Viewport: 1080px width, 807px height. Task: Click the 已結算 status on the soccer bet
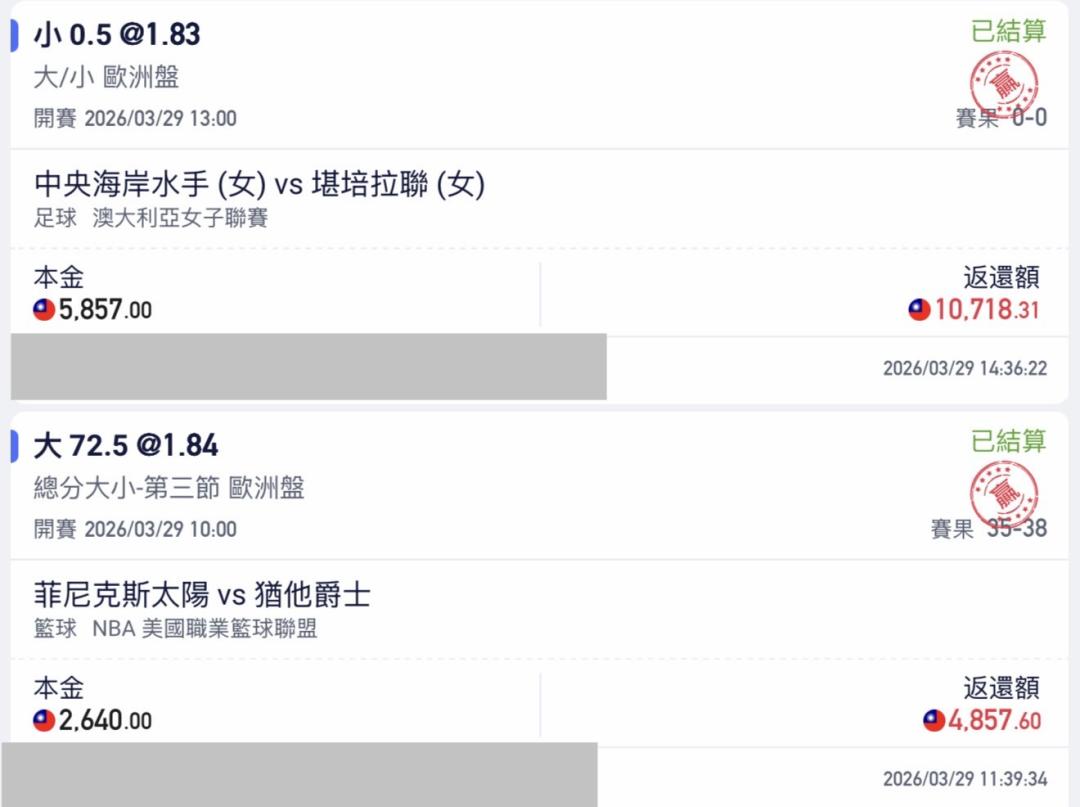point(1008,31)
